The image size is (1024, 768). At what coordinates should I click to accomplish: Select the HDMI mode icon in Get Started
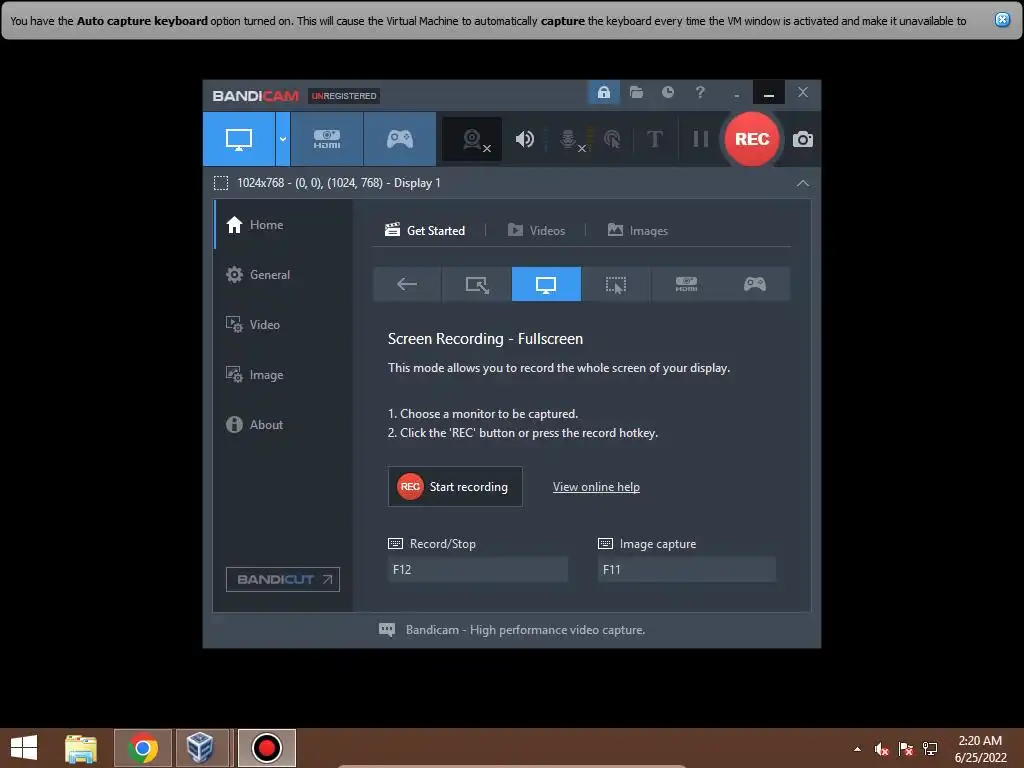pos(686,284)
